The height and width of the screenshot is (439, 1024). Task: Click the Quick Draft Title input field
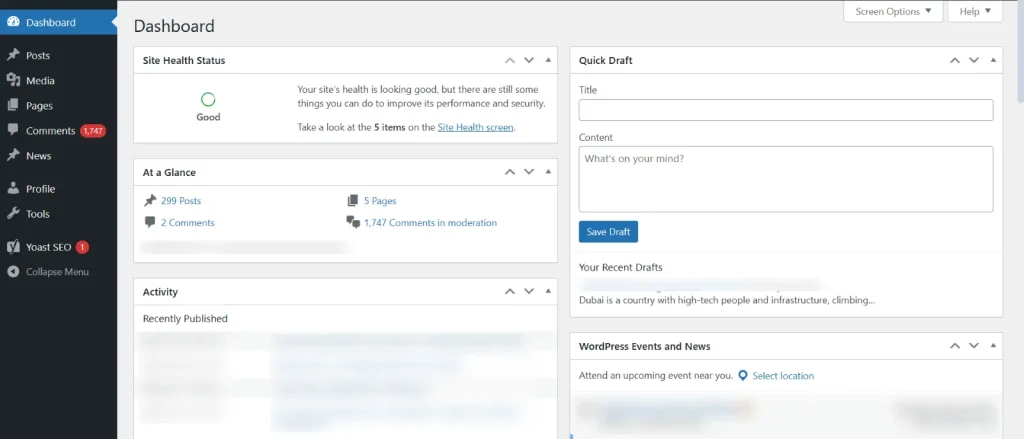(786, 110)
